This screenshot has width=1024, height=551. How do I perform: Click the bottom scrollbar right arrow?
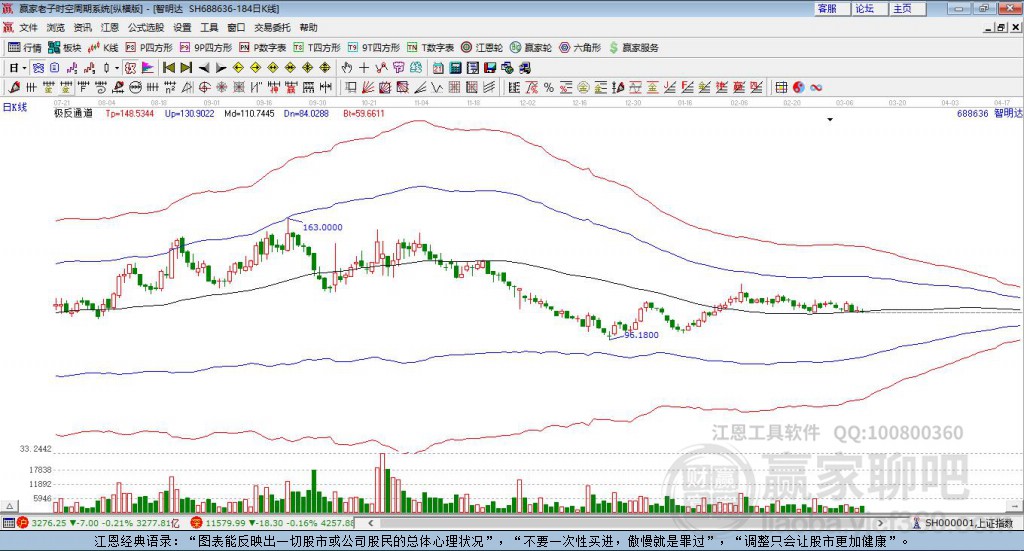880,523
